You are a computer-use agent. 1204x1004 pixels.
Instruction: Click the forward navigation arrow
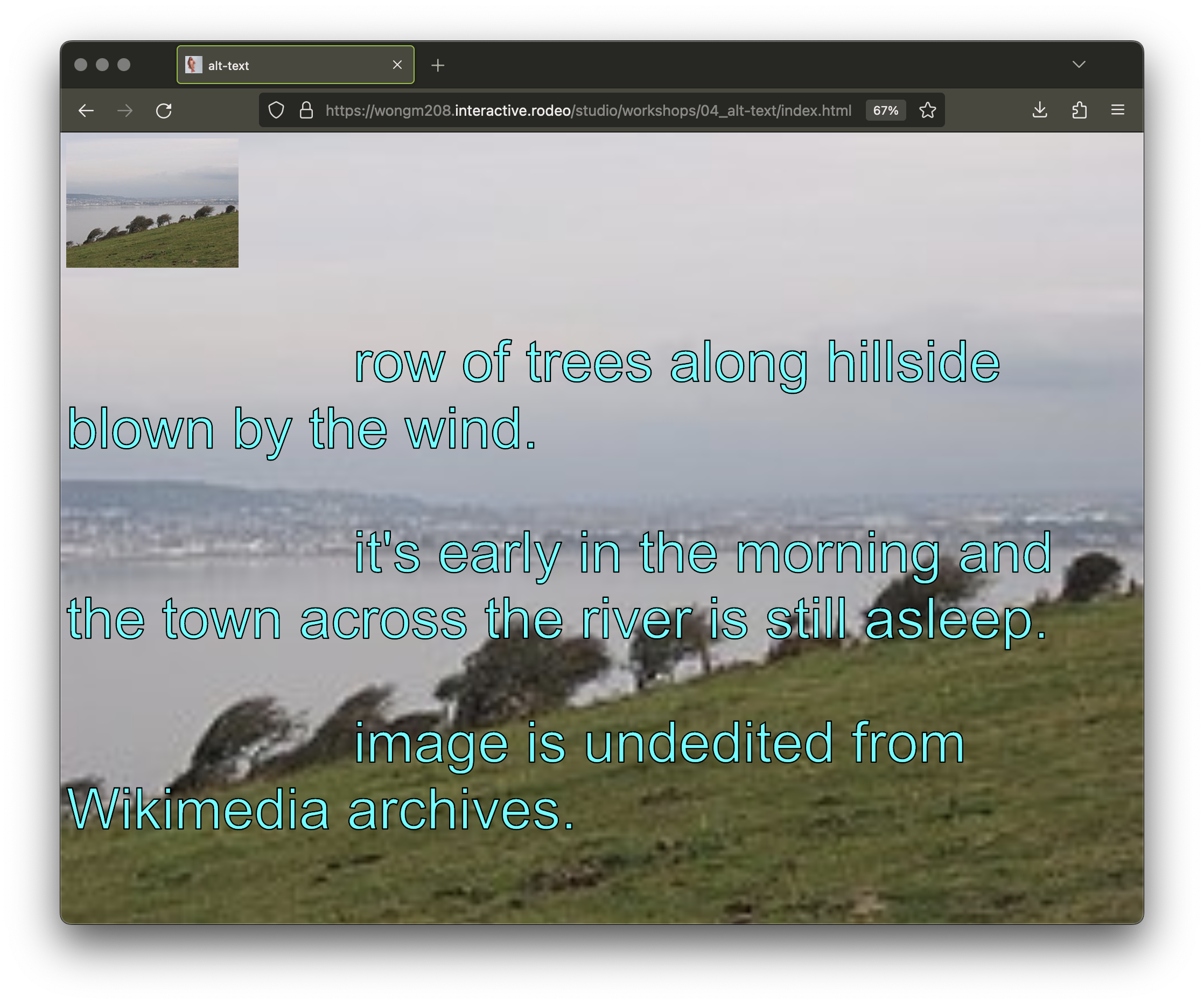tap(125, 110)
